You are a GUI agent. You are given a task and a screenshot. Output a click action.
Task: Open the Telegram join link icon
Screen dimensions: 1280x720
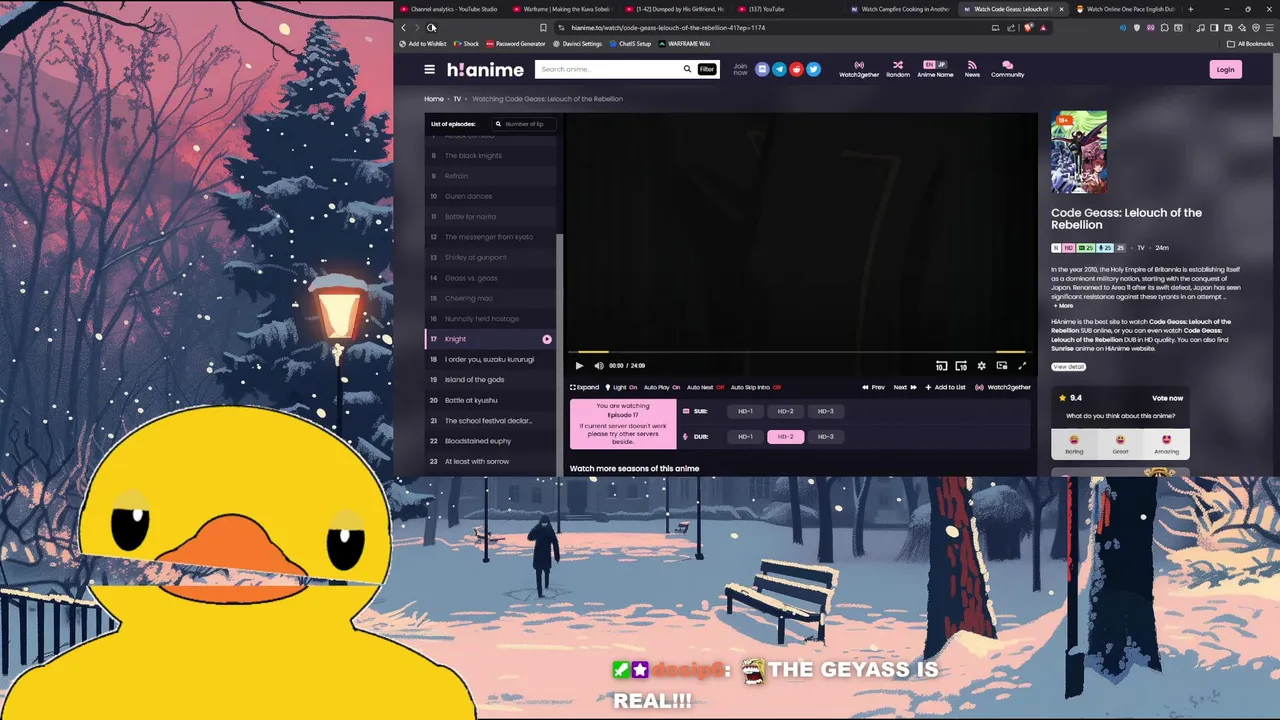pos(779,69)
